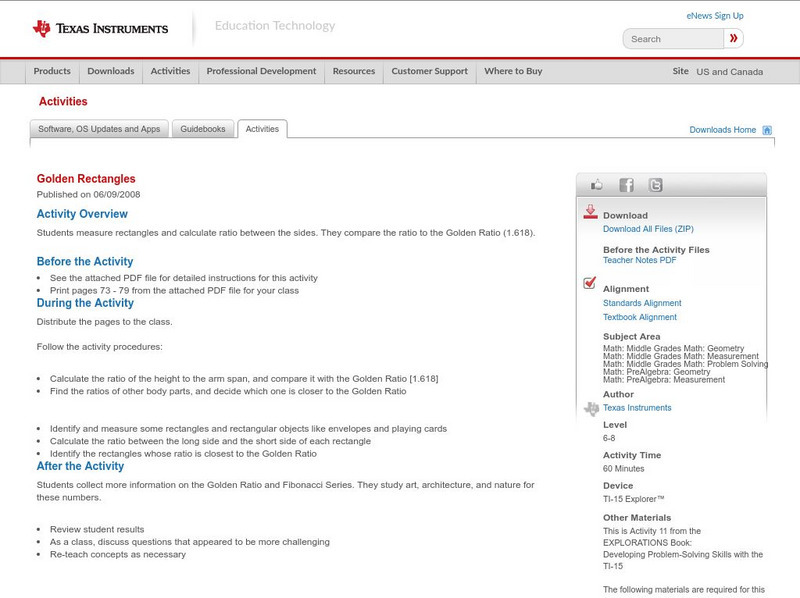800x598 pixels.
Task: Open the Customer Support menu
Action: tap(429, 72)
